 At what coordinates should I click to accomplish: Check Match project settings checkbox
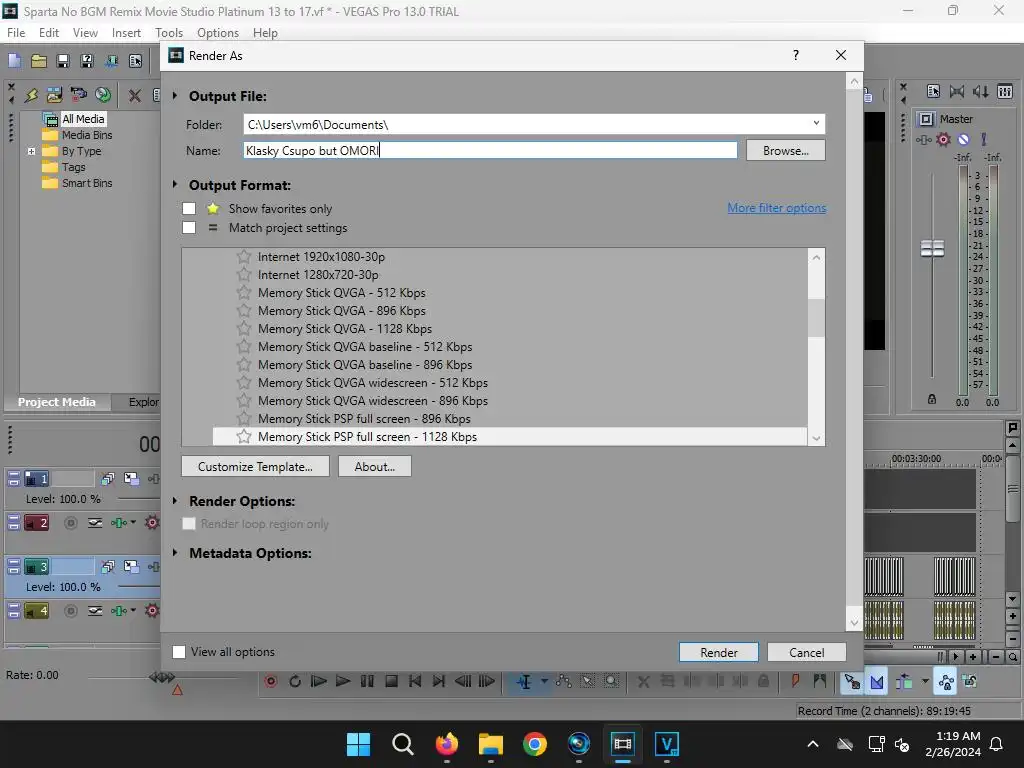click(x=189, y=227)
